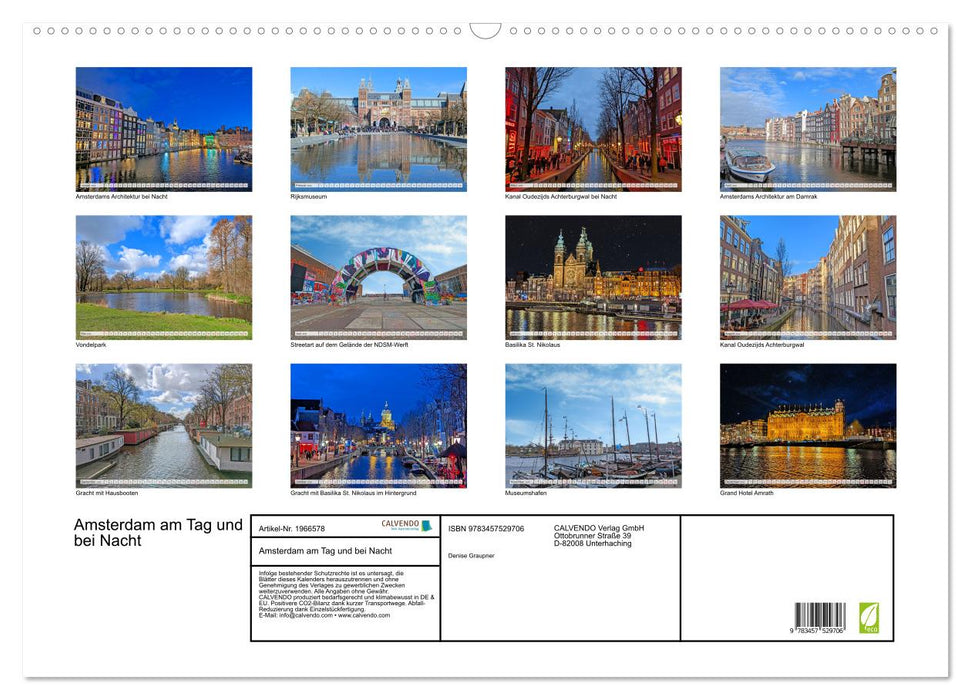The image size is (971, 700).
Task: Select the Rijksmuseum preview image
Action: (x=378, y=129)
